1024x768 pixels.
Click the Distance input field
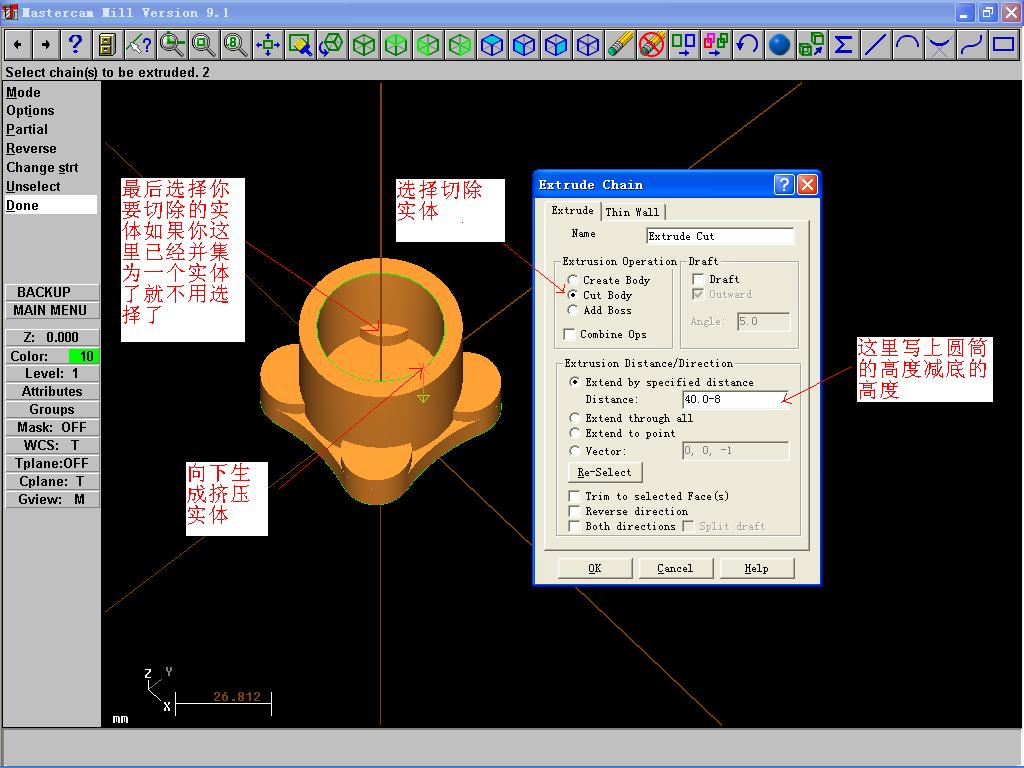(735, 399)
